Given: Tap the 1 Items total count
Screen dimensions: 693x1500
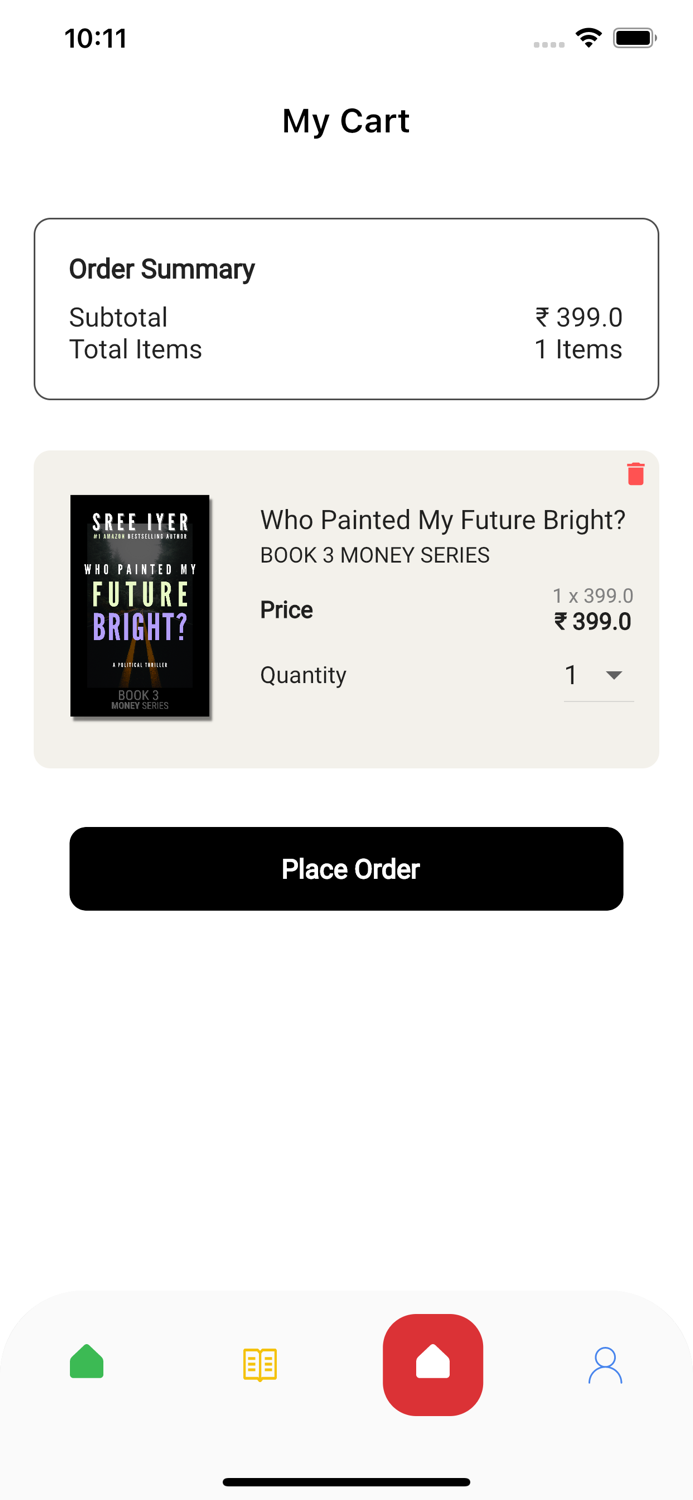Looking at the screenshot, I should [x=578, y=349].
